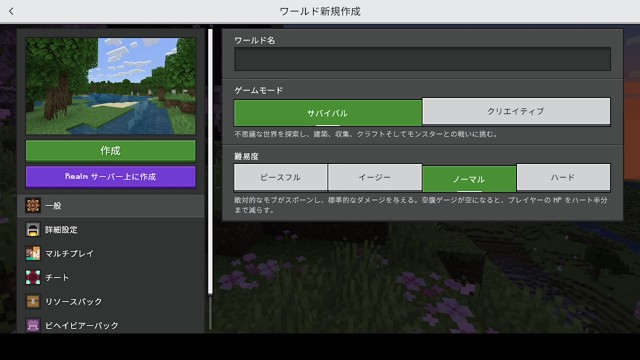Select クリエイティブ game mode
640x360 pixels.
click(x=516, y=111)
